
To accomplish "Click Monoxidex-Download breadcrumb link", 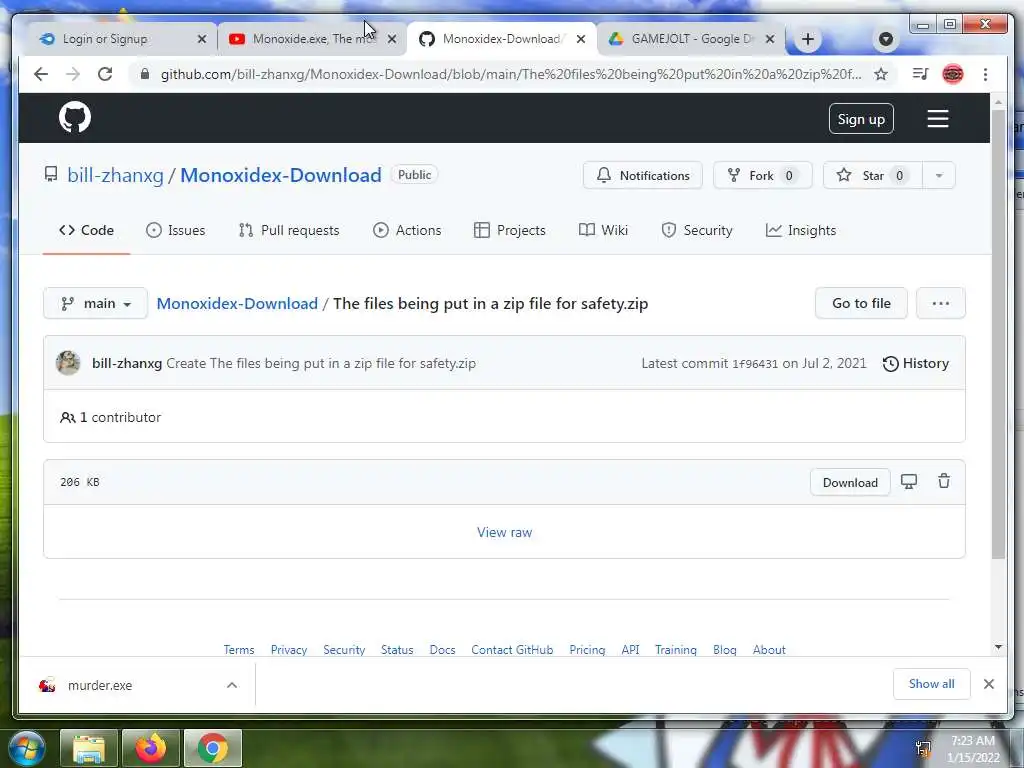I will (237, 304).
